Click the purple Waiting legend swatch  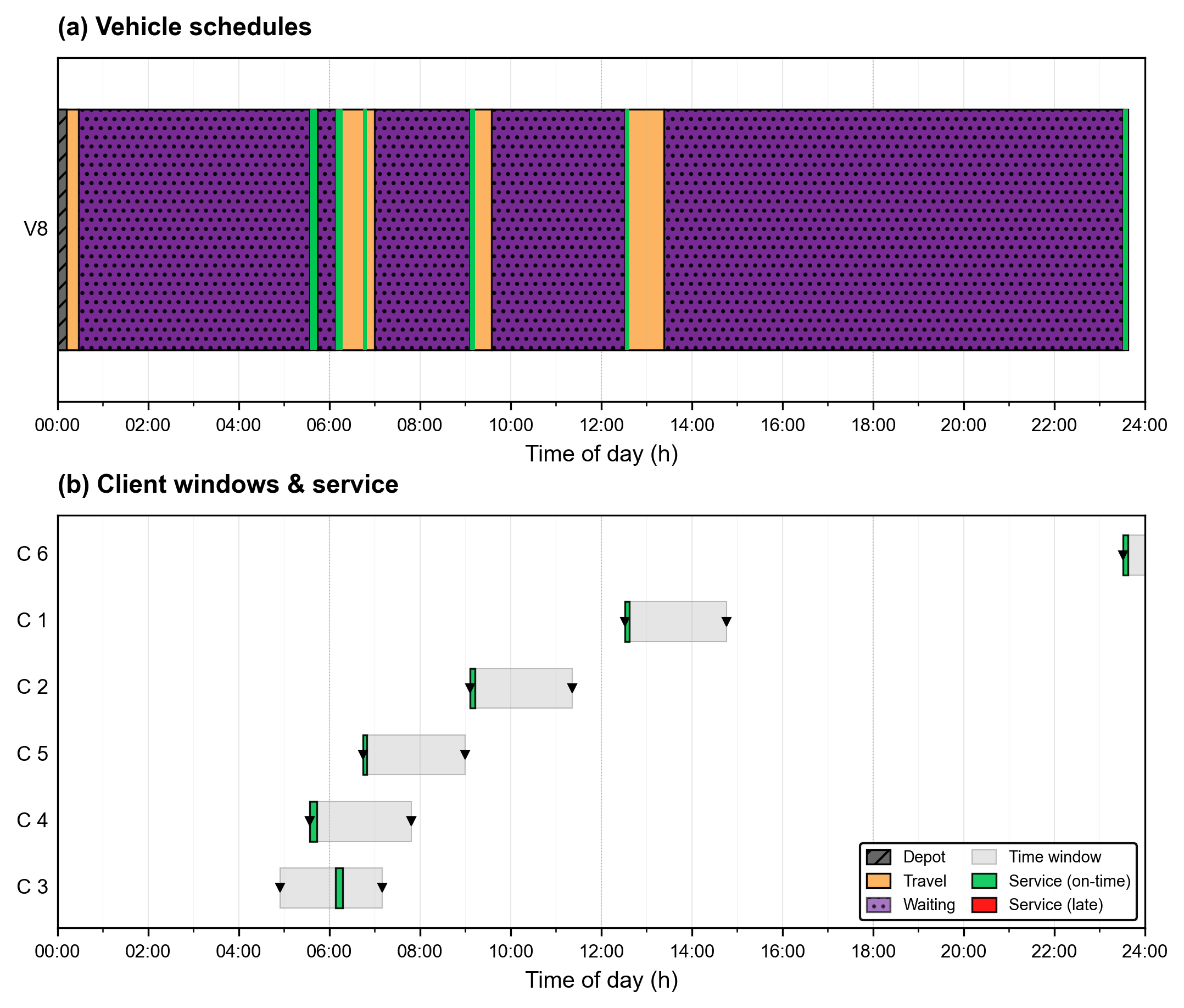(x=878, y=905)
